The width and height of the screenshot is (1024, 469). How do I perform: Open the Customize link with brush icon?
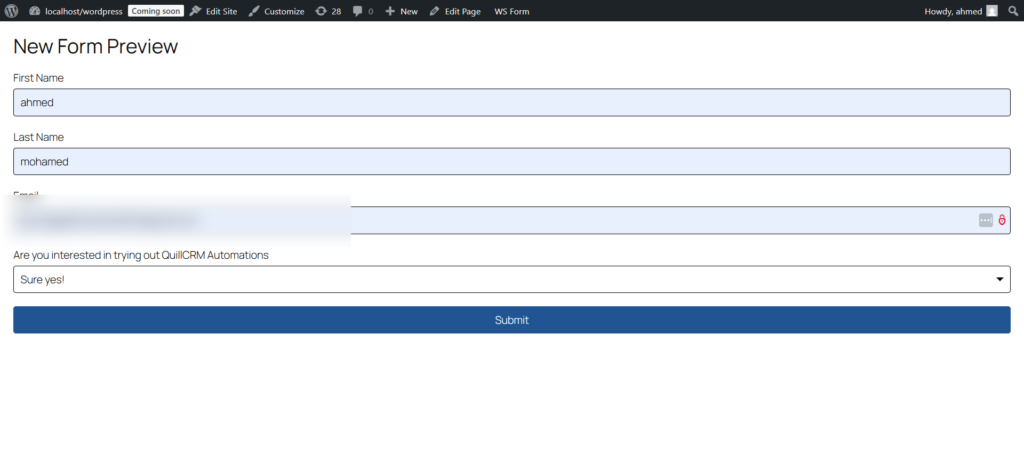tap(276, 11)
